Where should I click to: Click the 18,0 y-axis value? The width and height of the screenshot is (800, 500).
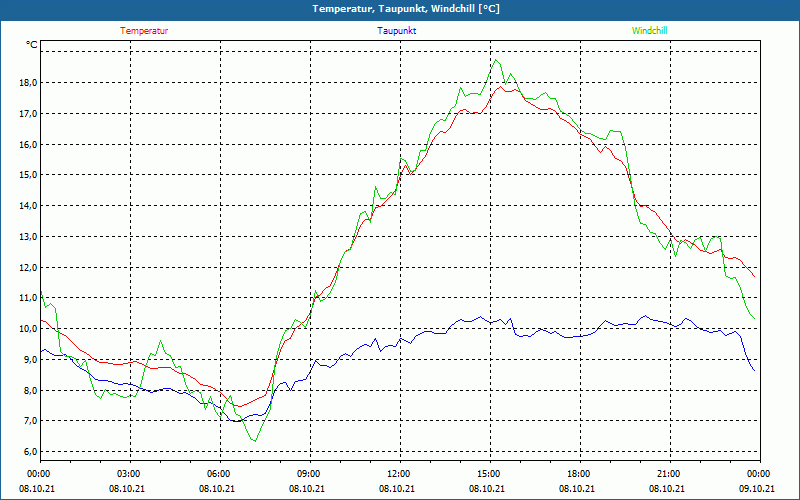(29, 83)
